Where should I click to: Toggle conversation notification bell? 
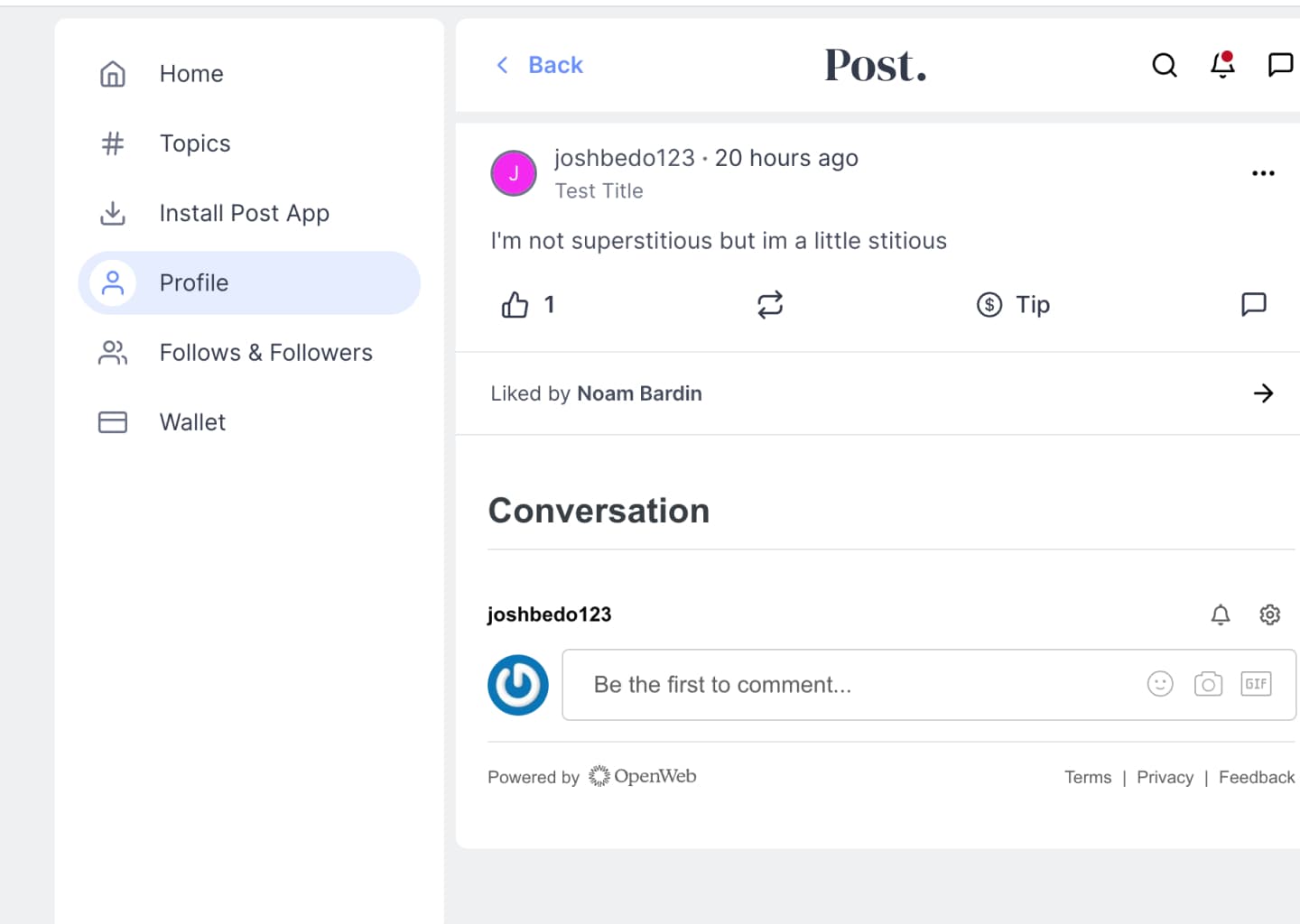[x=1220, y=614]
